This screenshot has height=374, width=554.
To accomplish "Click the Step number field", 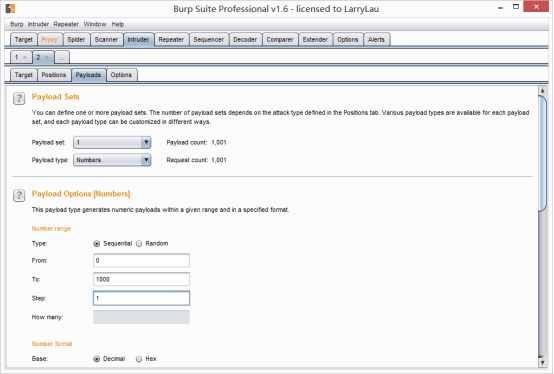I will tap(141, 298).
